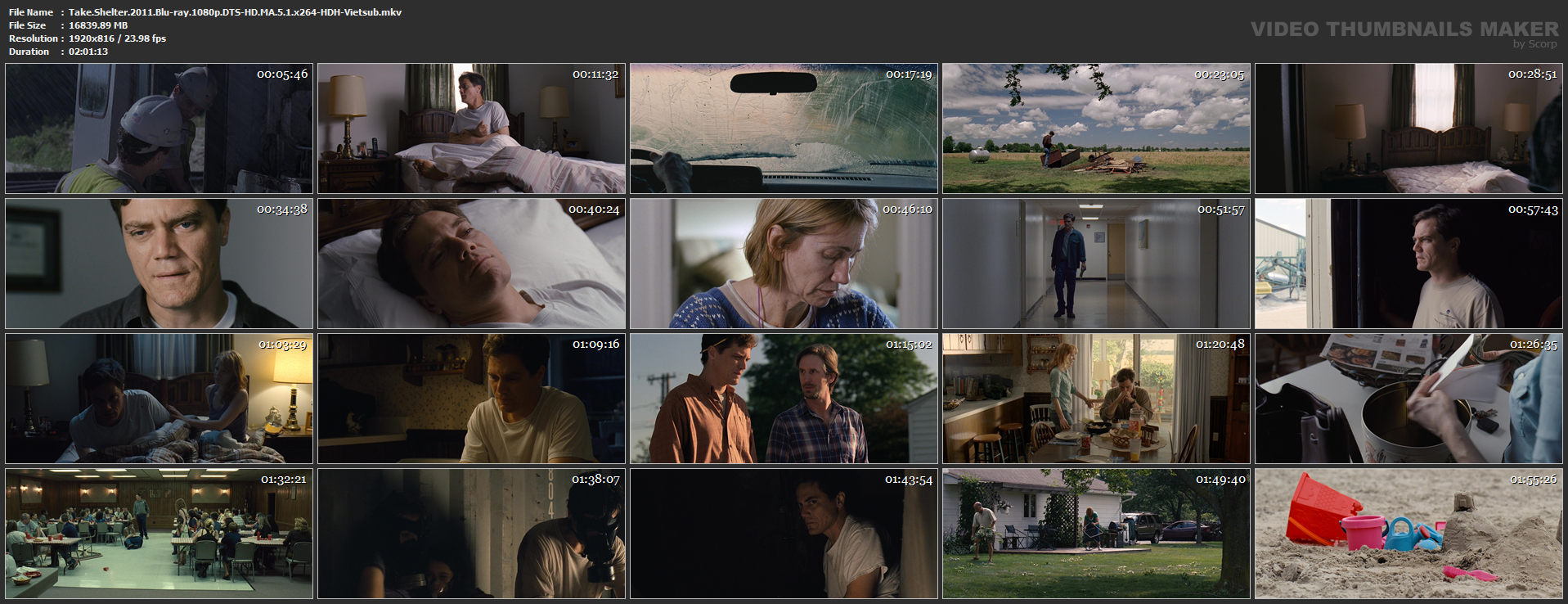
Task: Click the 00:11:32 timestamp label
Action: [595, 74]
